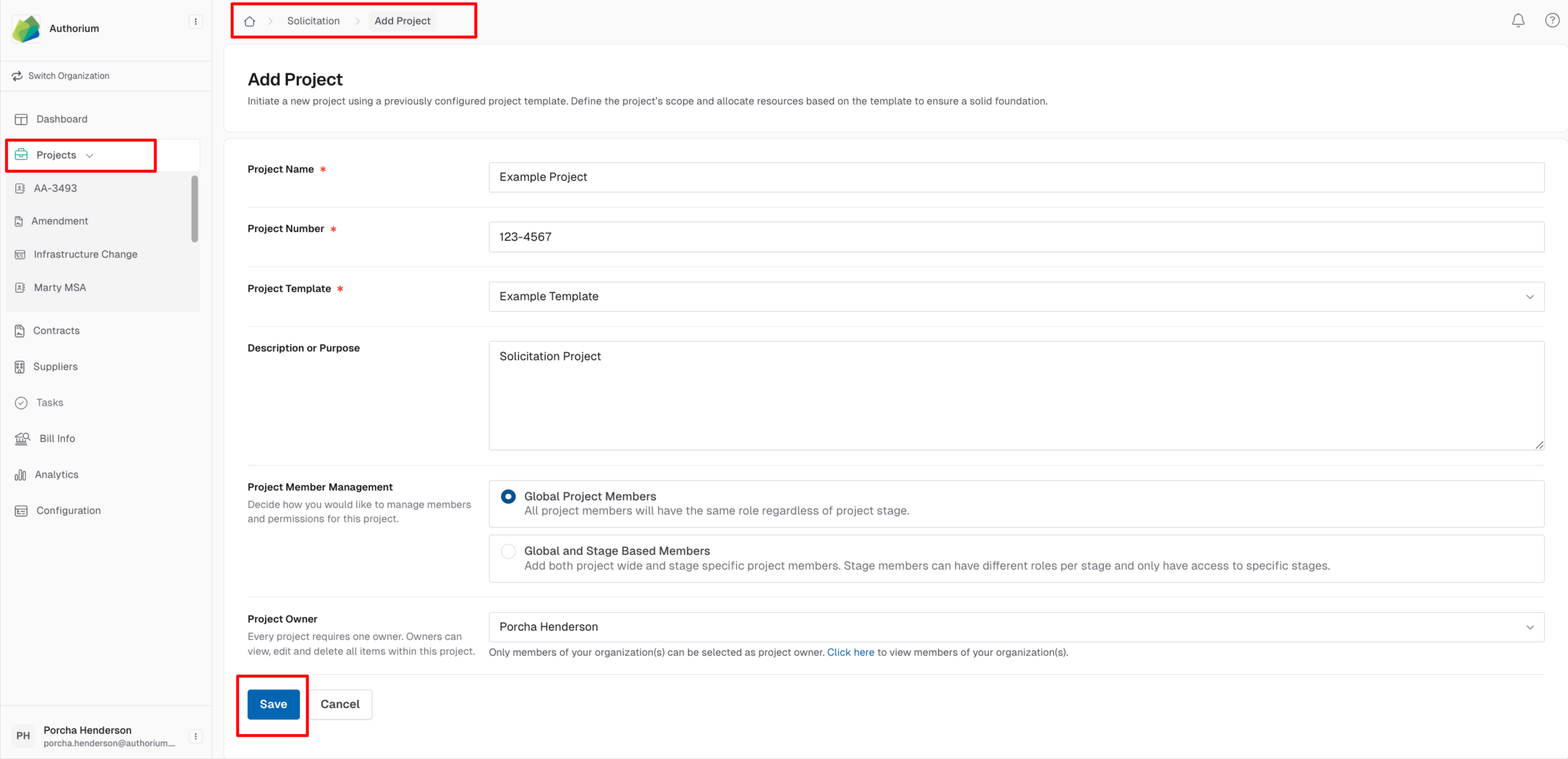
Task: Open Tasks in the sidebar
Action: click(50, 402)
